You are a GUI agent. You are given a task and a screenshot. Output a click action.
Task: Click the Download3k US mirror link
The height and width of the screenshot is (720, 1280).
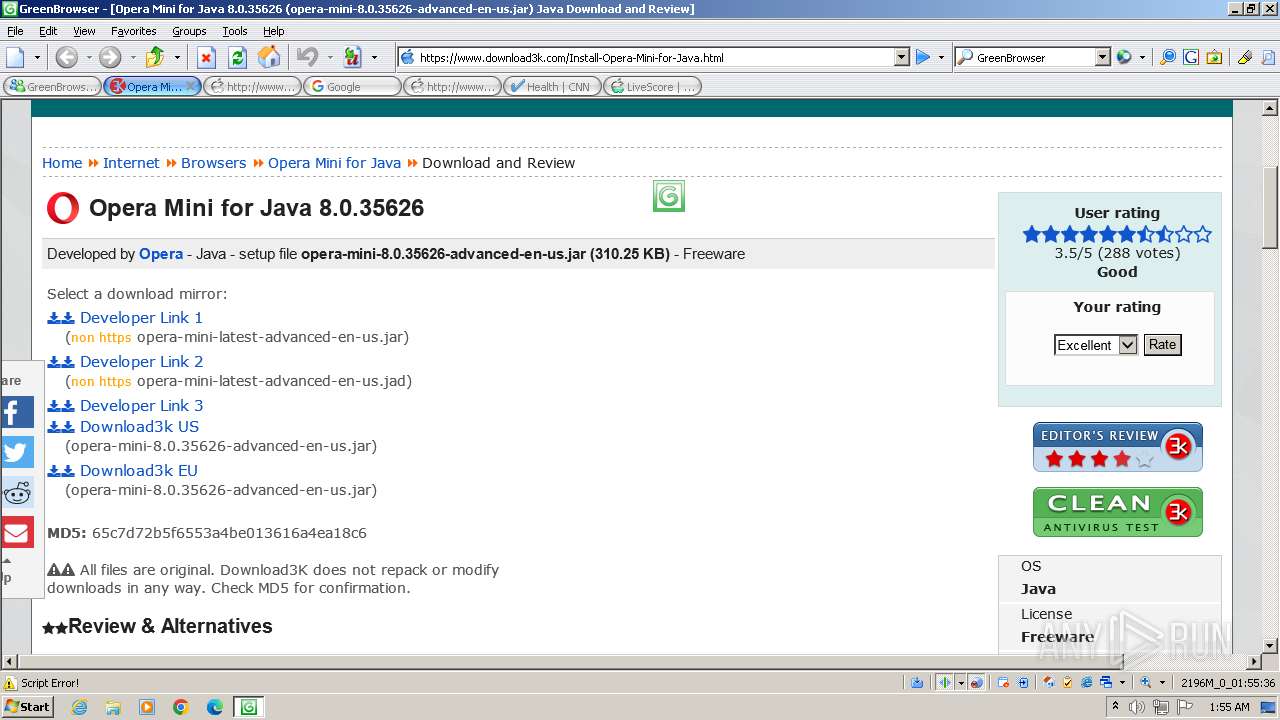139,427
